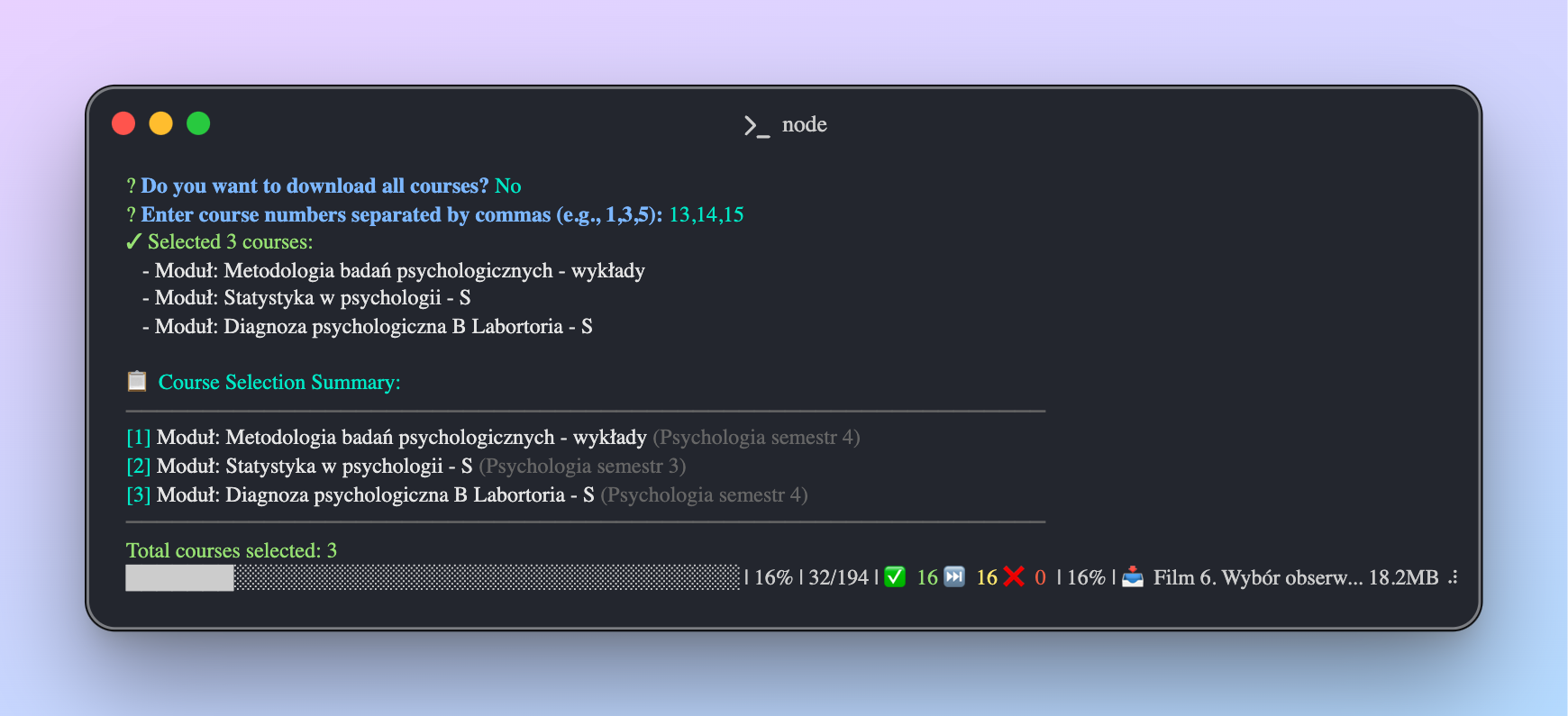Viewport: 1568px width, 716px height.
Task: Click the 'node' window title text
Action: [805, 124]
